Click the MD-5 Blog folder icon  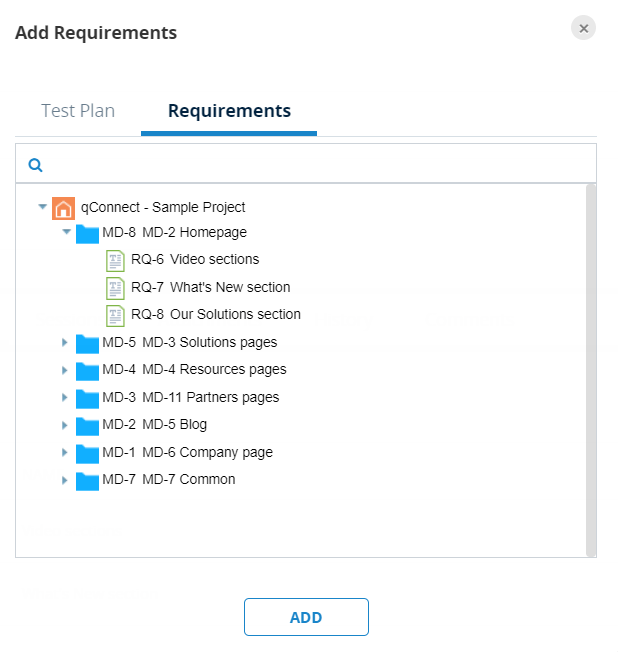pyautogui.click(x=87, y=425)
